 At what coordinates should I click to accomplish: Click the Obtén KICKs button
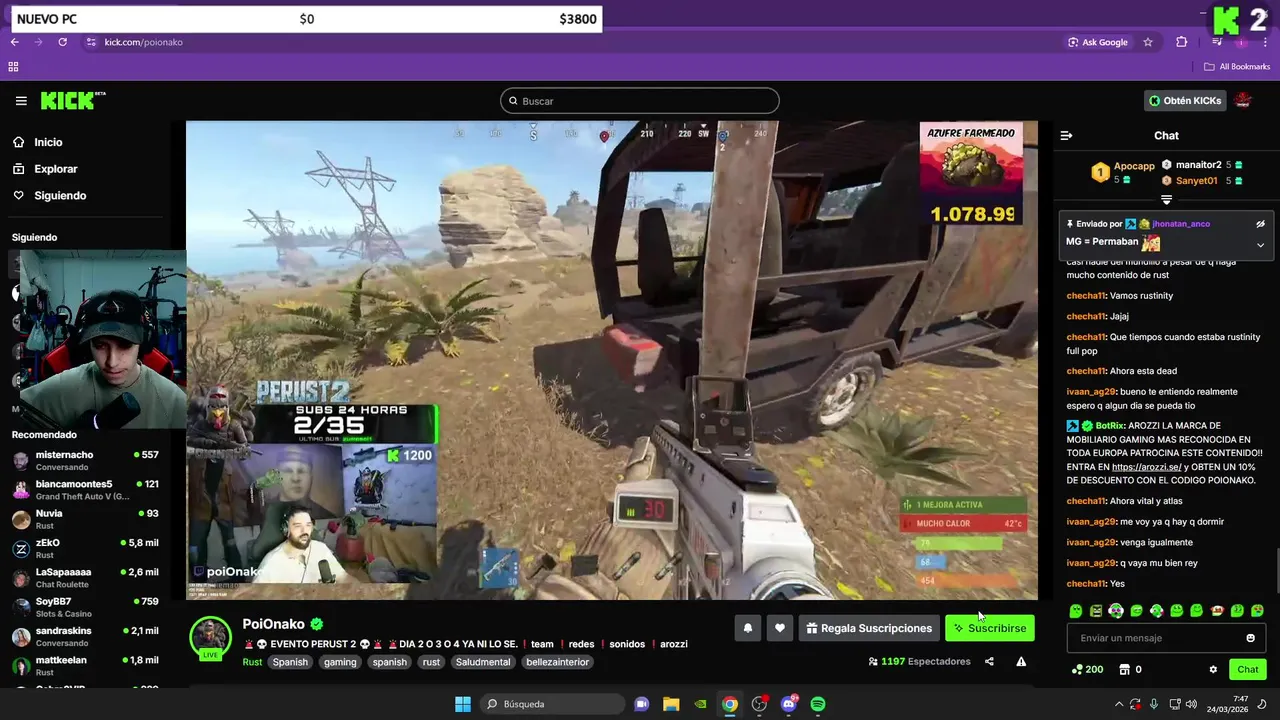(x=1185, y=101)
